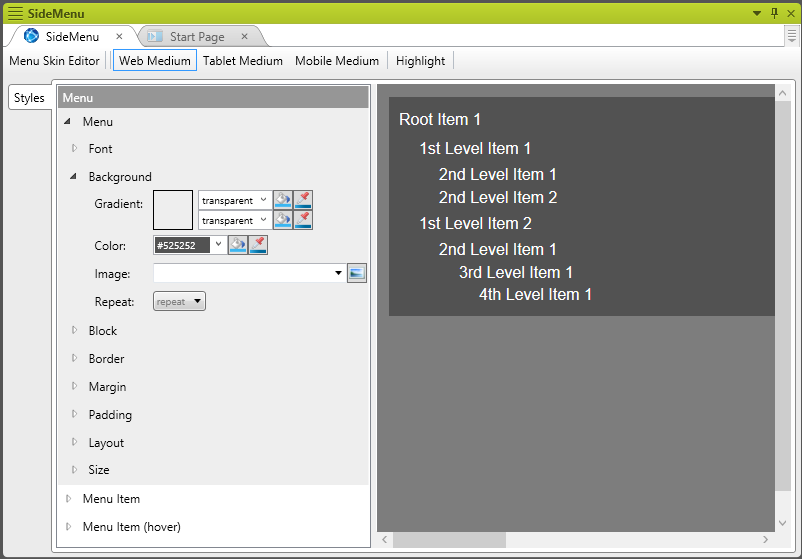802x559 pixels.
Task: Click the preview scroll left arrow
Action: coord(385,540)
